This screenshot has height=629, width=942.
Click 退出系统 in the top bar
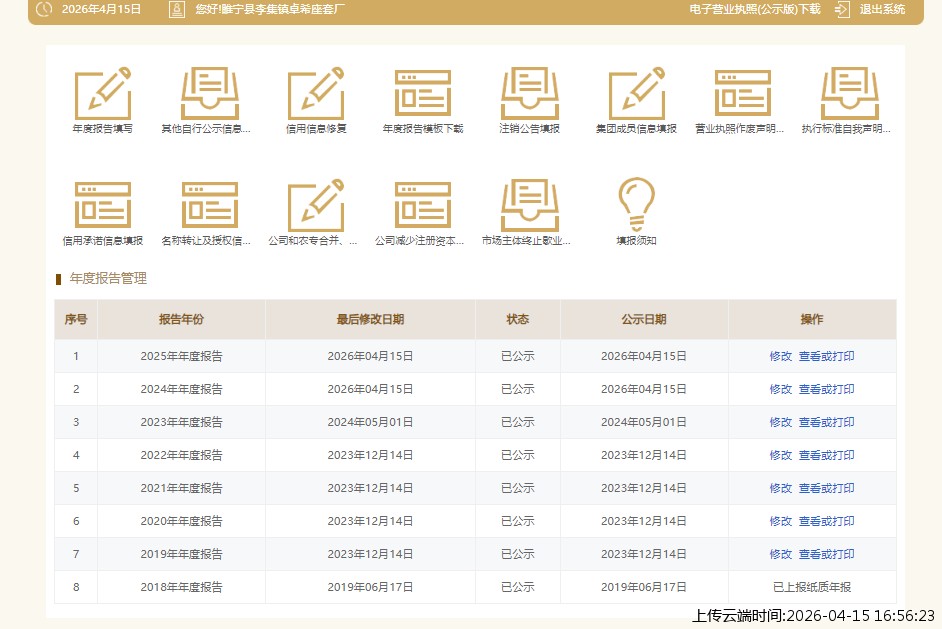tap(881, 9)
